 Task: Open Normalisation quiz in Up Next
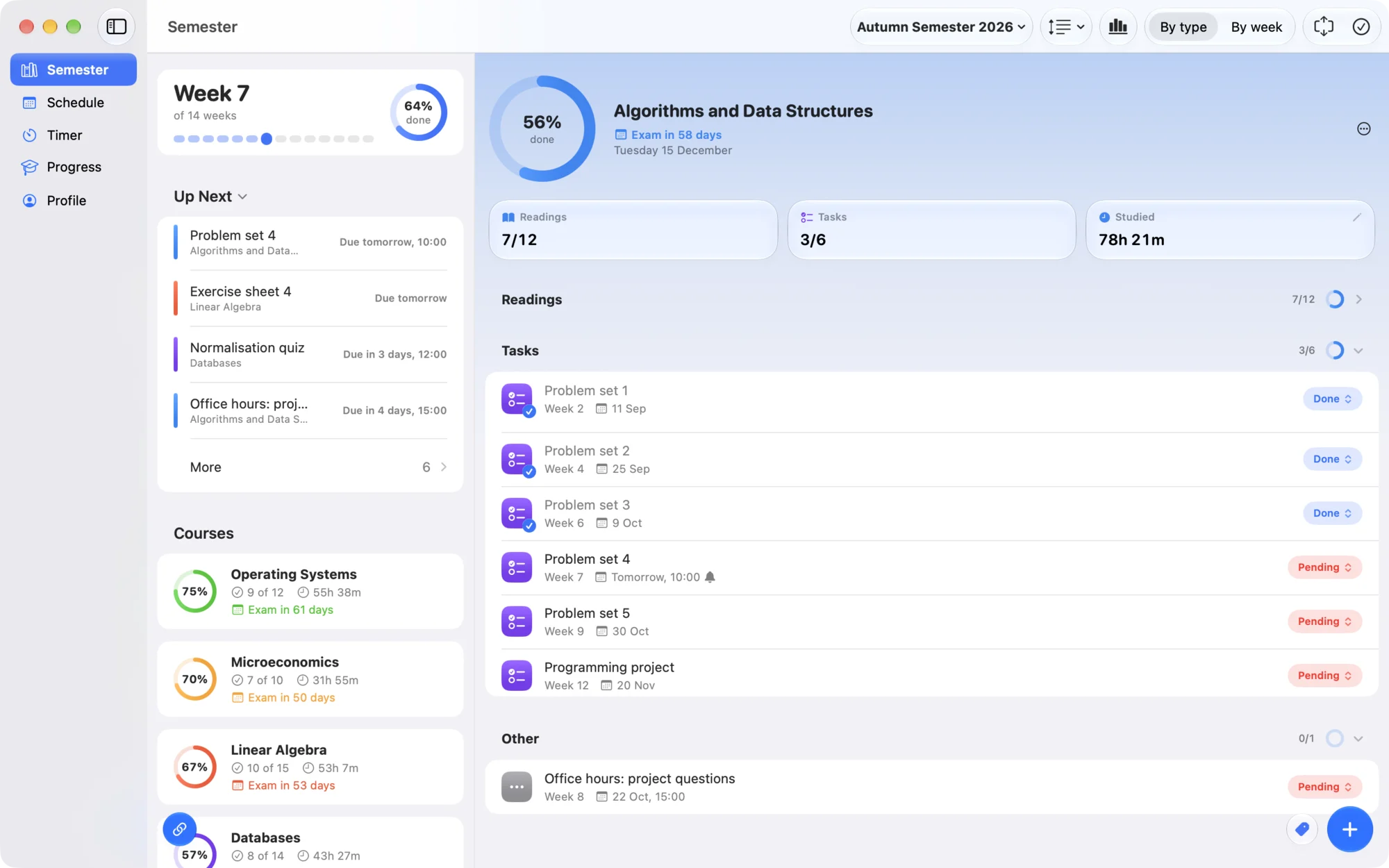pos(310,354)
